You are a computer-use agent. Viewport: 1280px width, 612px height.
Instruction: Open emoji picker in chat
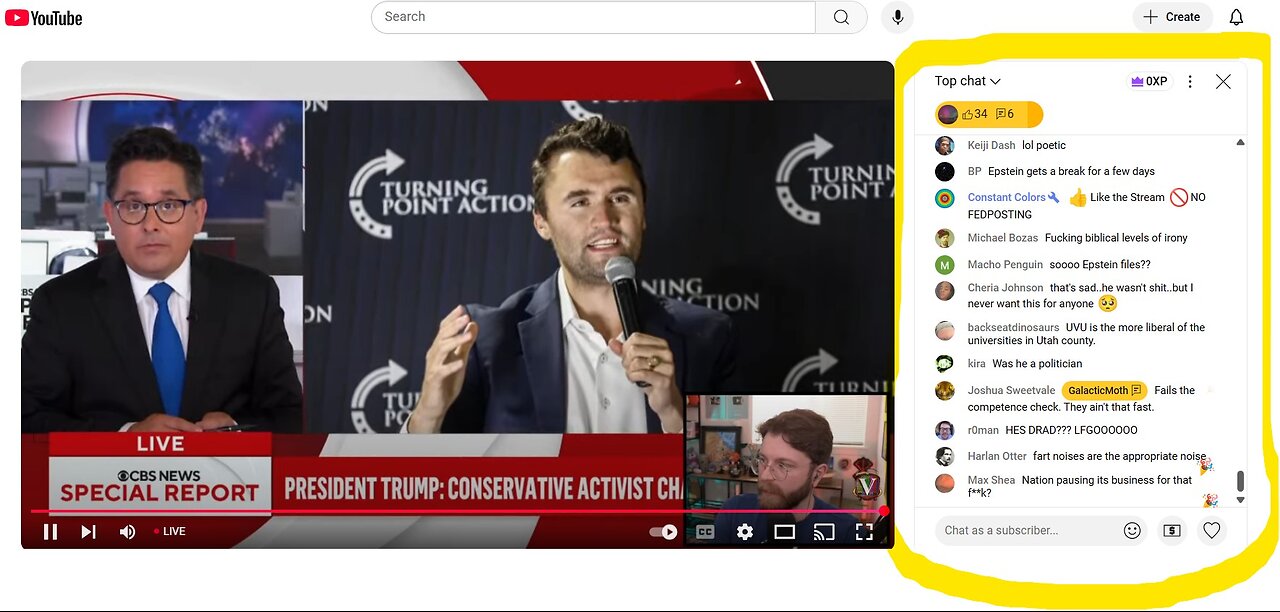coord(1132,530)
